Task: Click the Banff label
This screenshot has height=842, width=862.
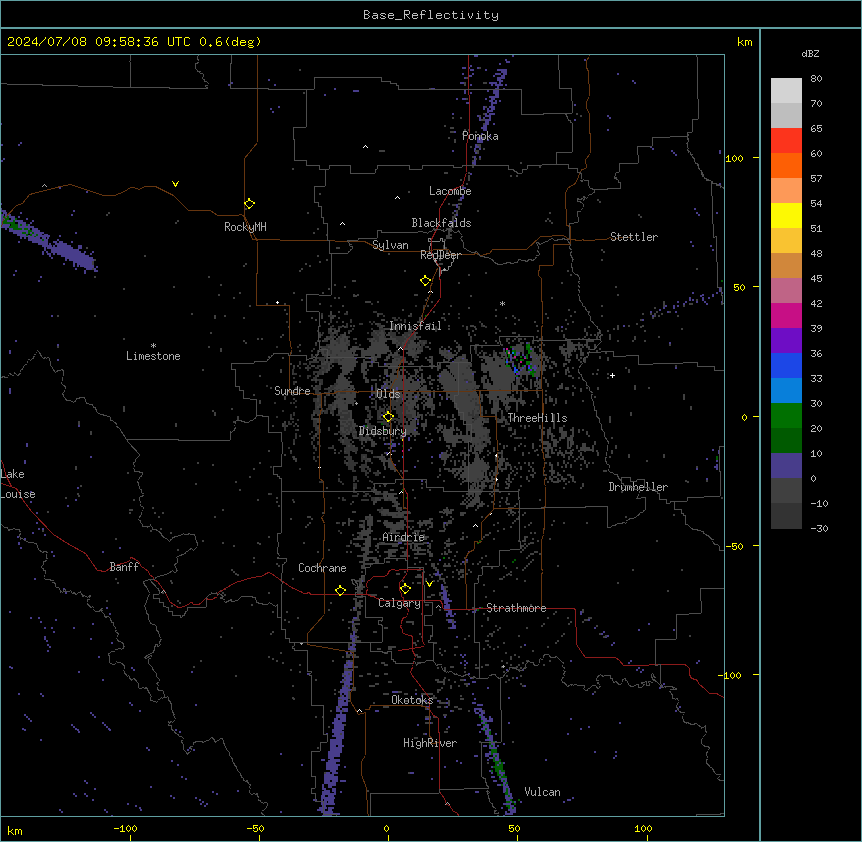Action: [124, 567]
